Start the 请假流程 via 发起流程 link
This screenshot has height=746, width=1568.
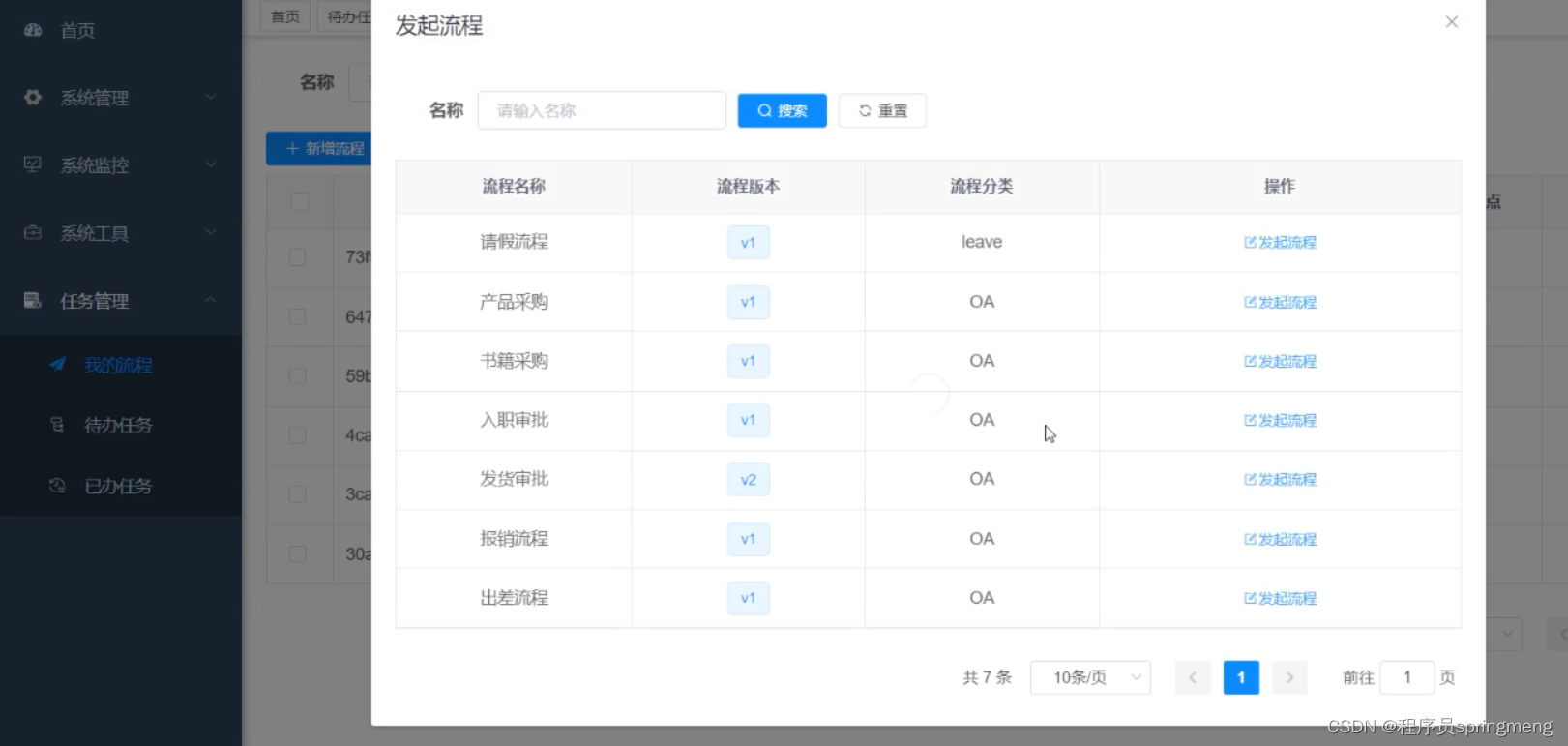click(1280, 243)
